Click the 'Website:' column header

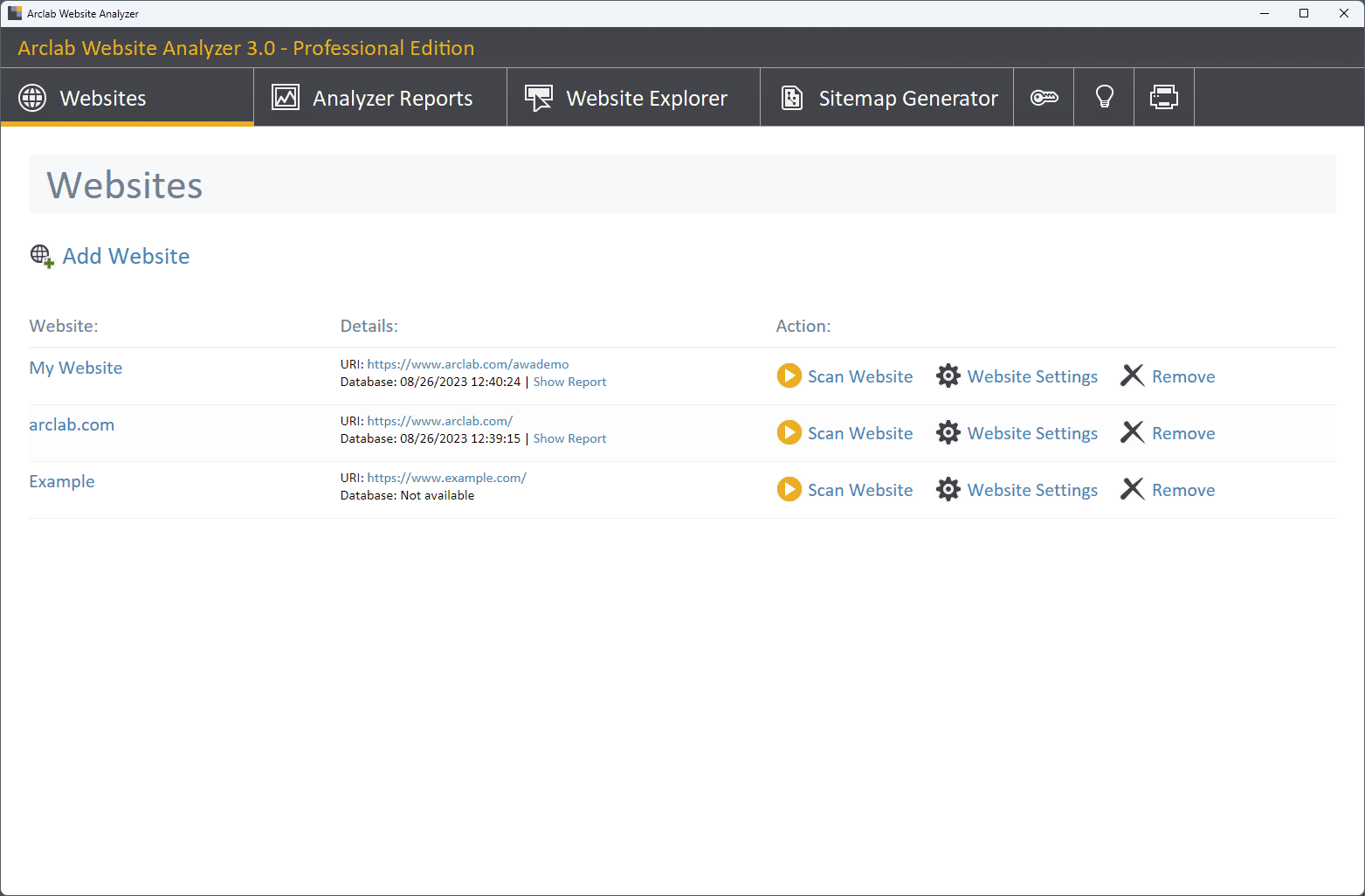tap(64, 326)
